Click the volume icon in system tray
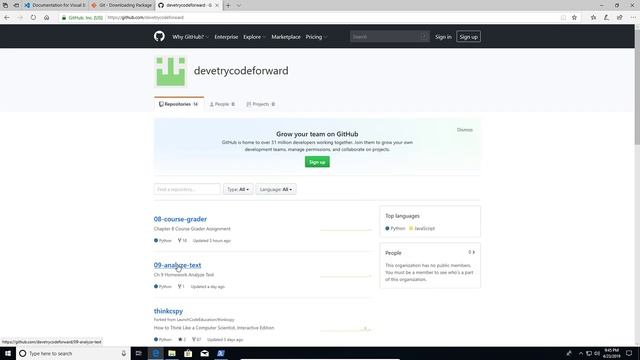Screen dimensions: 640x360 (x=597, y=353)
